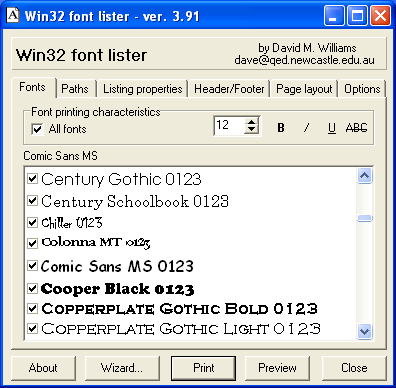This screenshot has width=396, height=388.
Task: Minimize the Win32 font lister window
Action: [334, 16]
